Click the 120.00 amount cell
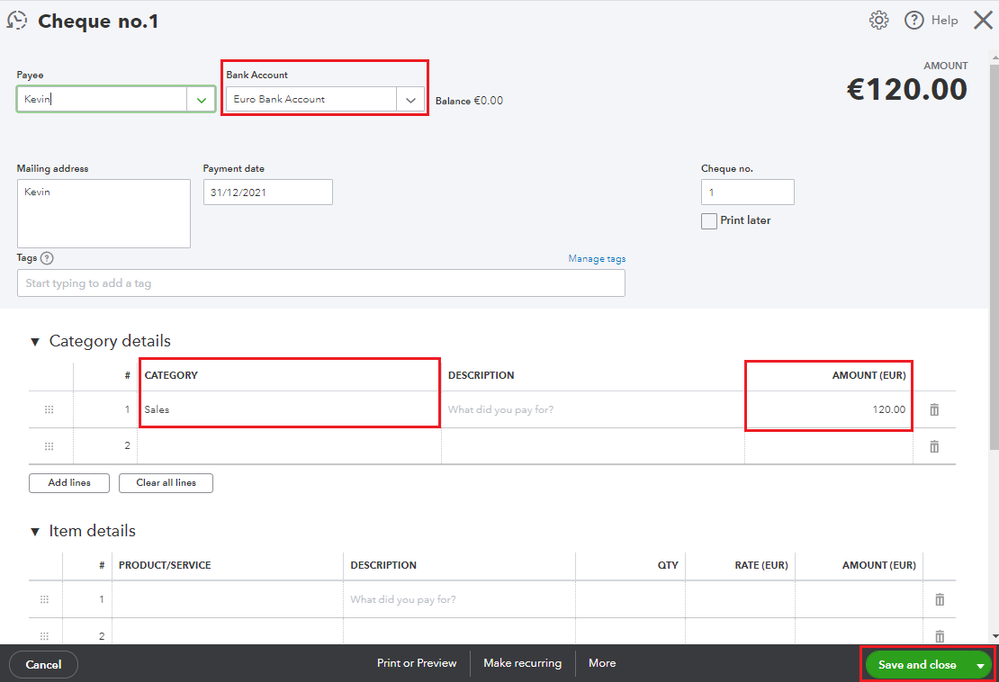999x682 pixels. click(828, 409)
